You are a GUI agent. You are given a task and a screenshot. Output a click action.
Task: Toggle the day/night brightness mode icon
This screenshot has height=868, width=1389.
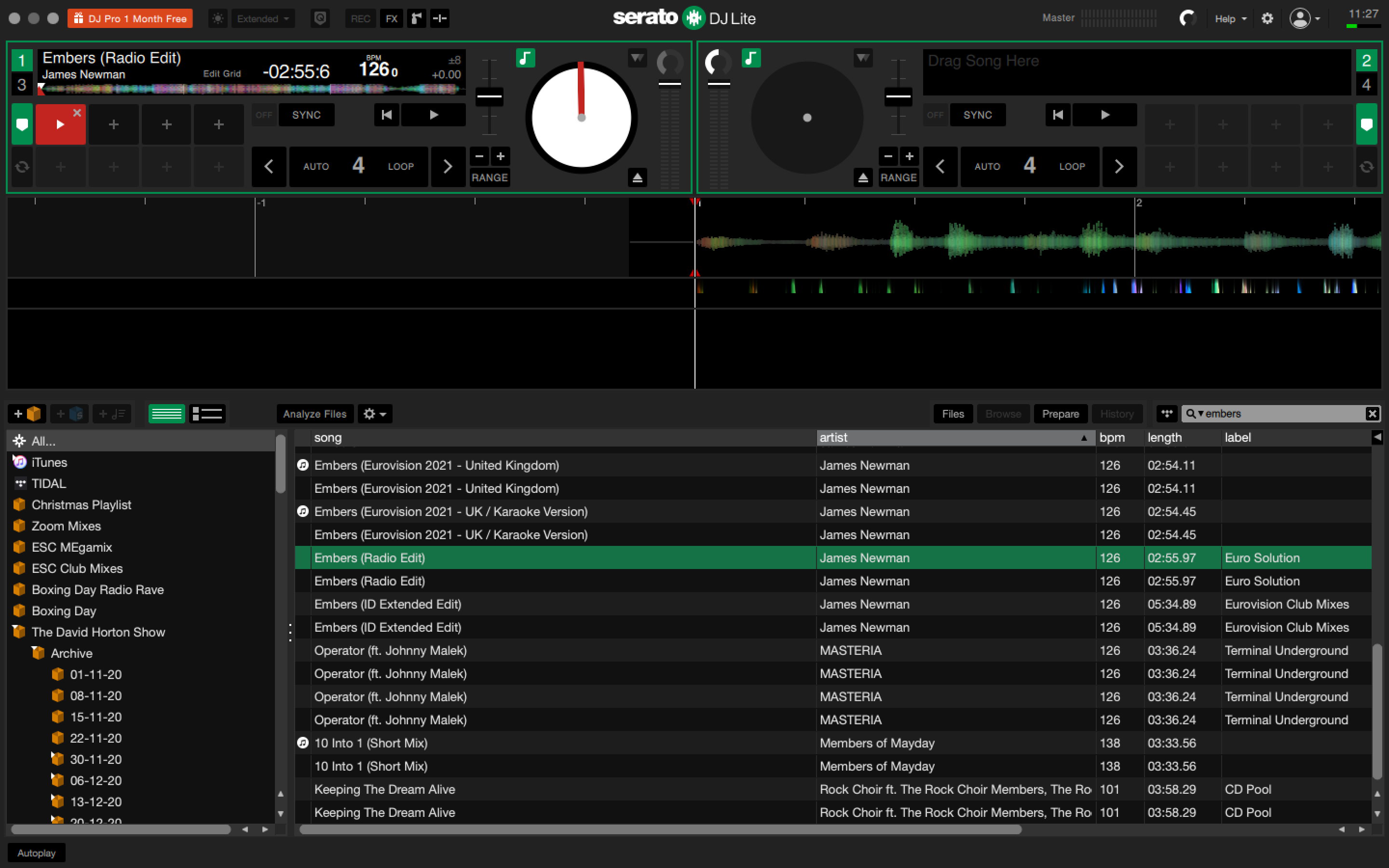click(x=218, y=18)
